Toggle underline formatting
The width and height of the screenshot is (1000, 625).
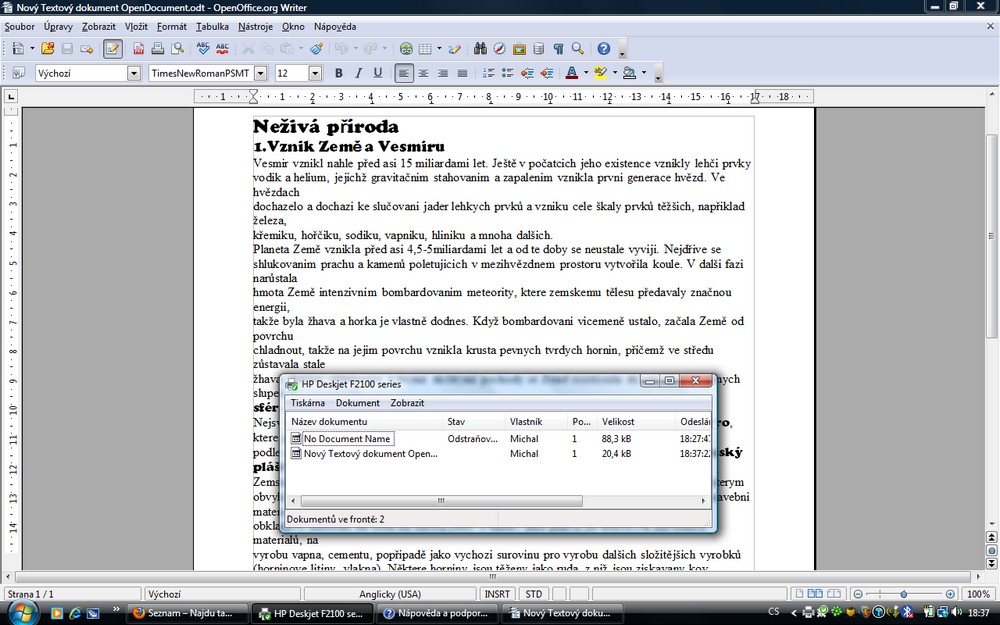[x=378, y=73]
